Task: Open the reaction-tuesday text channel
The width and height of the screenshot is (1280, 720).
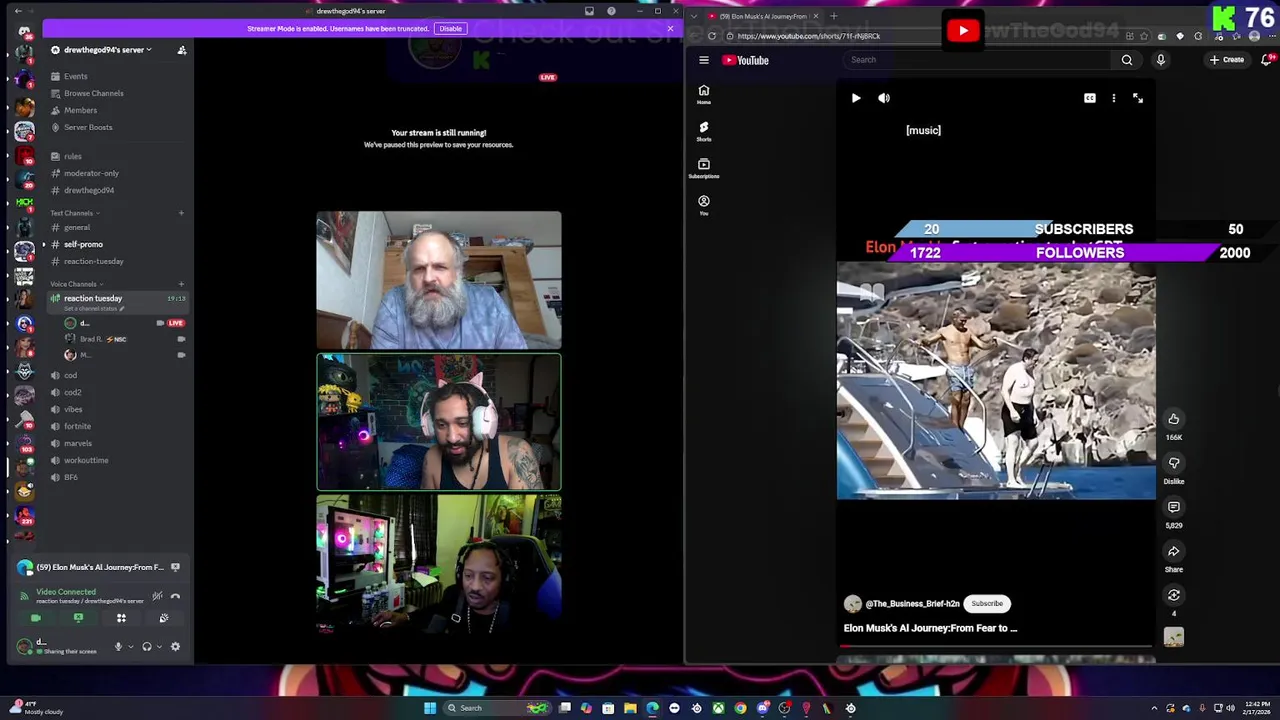Action: click(93, 261)
